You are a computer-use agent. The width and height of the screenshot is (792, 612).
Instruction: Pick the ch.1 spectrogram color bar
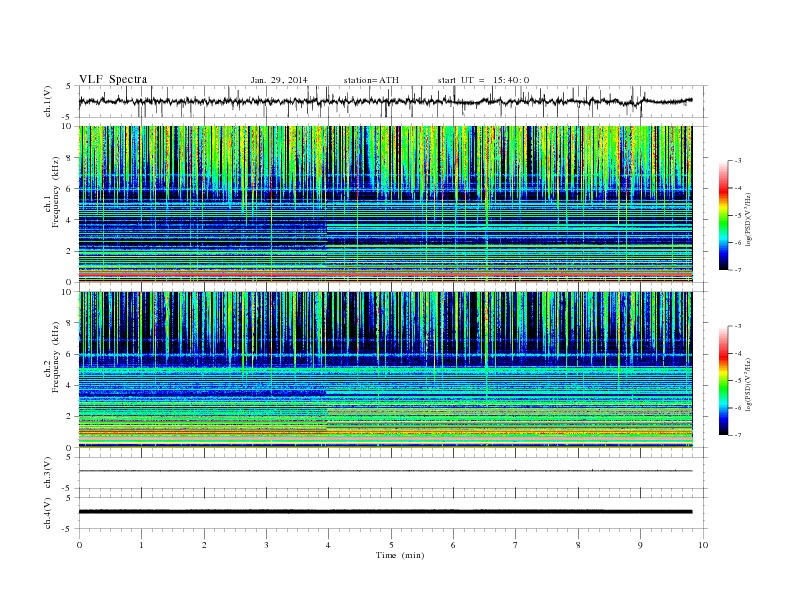point(723,215)
